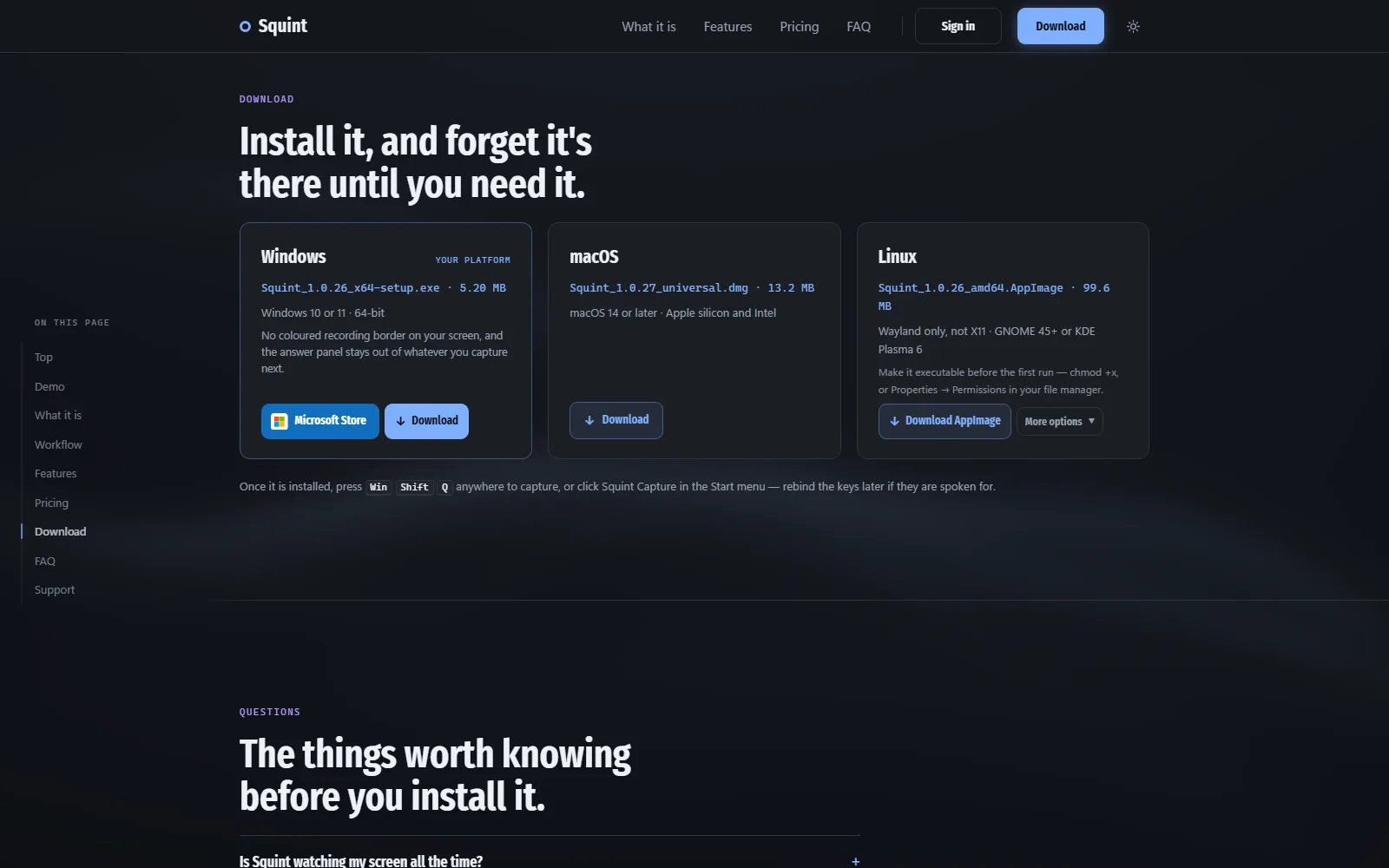Jump to Workflow in page sidebar

58,445
